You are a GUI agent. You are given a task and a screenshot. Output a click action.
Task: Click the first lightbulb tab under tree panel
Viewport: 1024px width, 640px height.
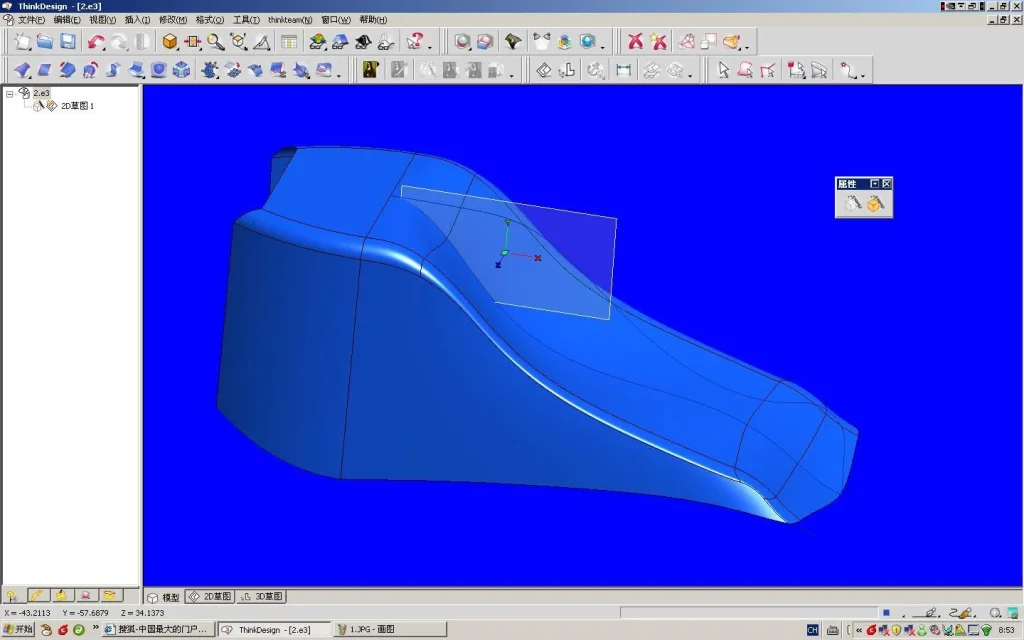pos(12,595)
